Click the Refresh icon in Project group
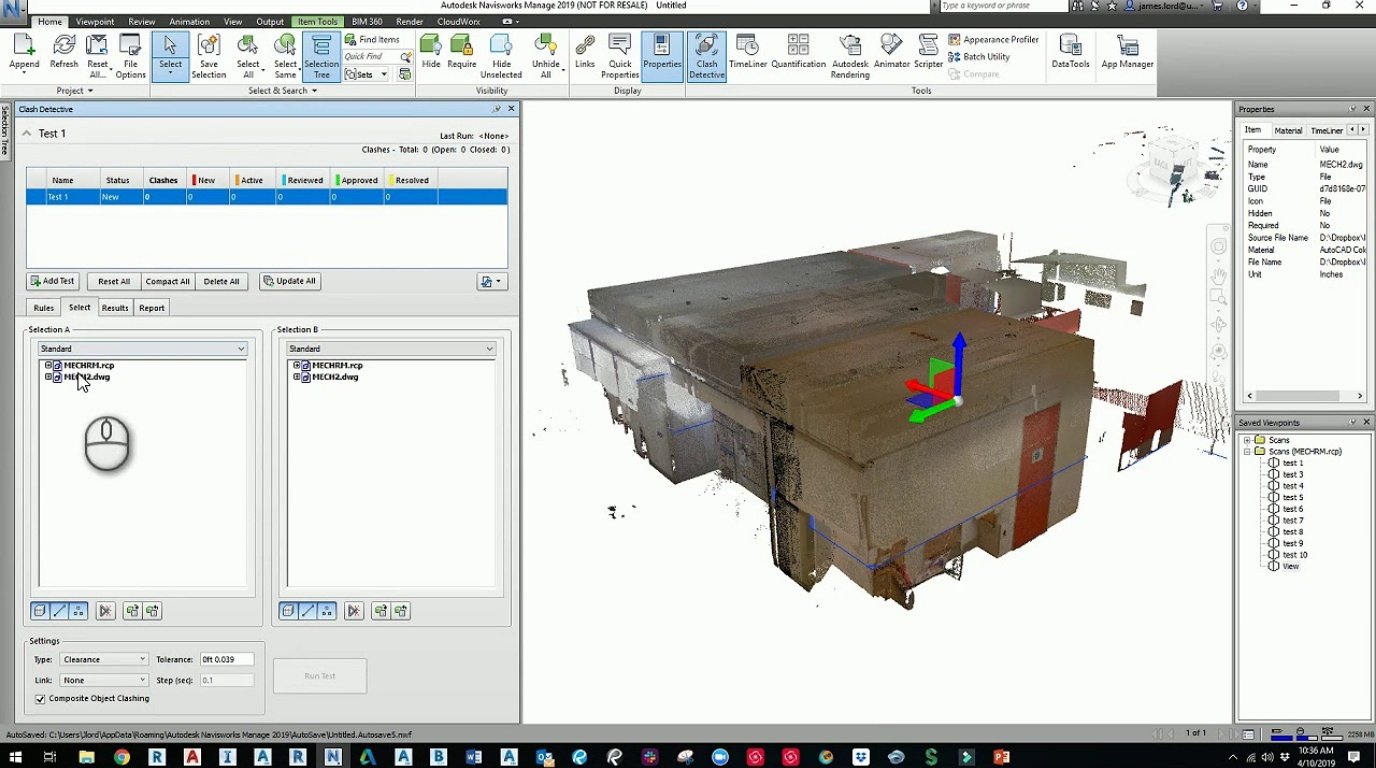 point(64,54)
